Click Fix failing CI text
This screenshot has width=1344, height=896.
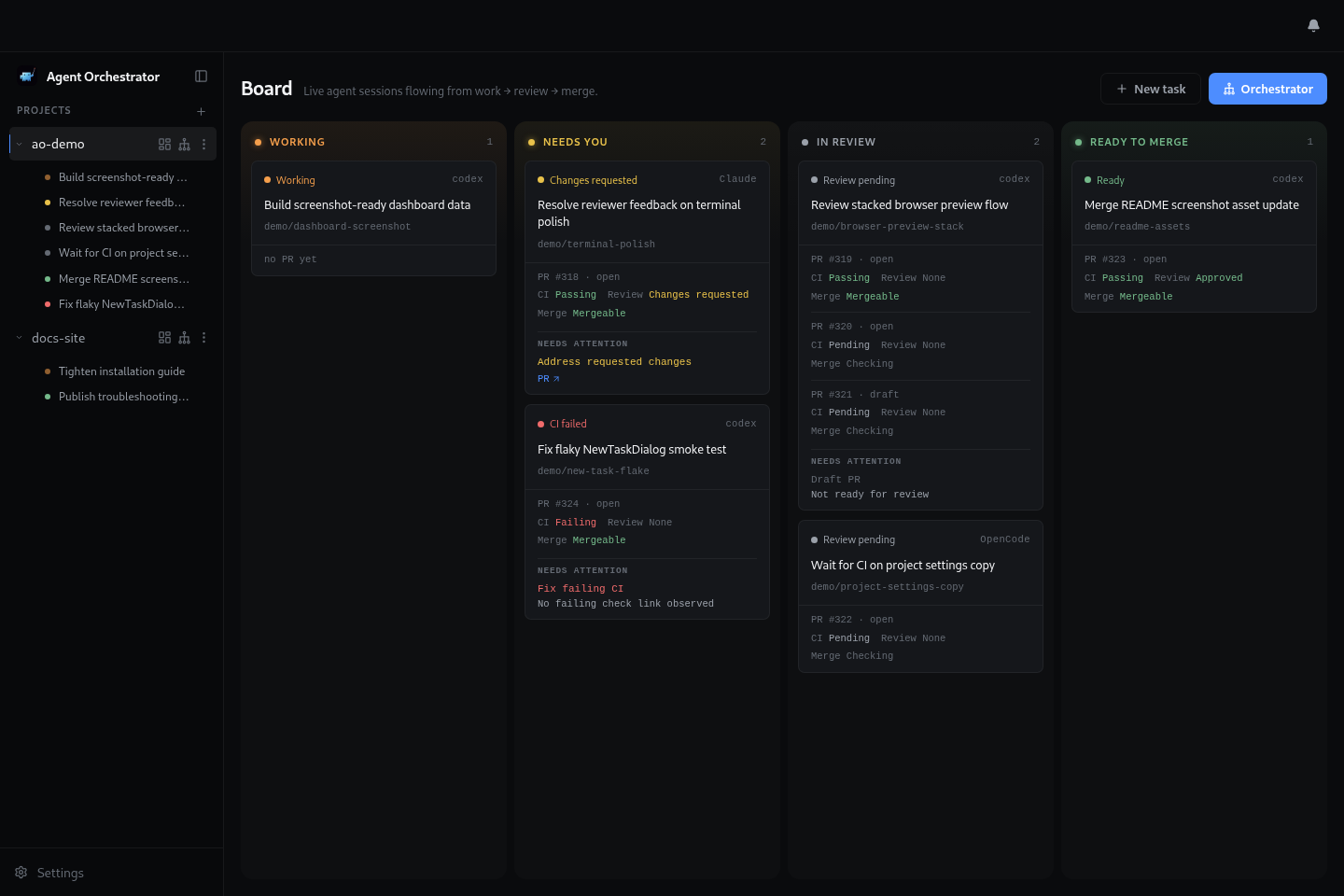(581, 589)
